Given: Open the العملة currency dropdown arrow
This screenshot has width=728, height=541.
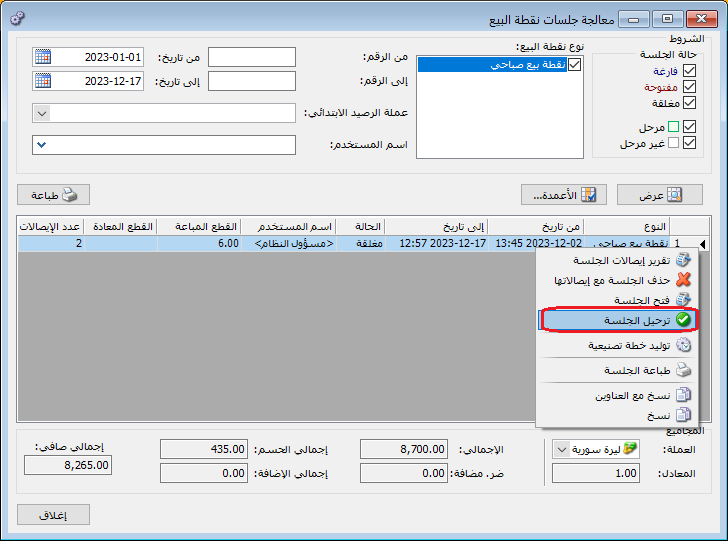Looking at the screenshot, I should [561, 449].
